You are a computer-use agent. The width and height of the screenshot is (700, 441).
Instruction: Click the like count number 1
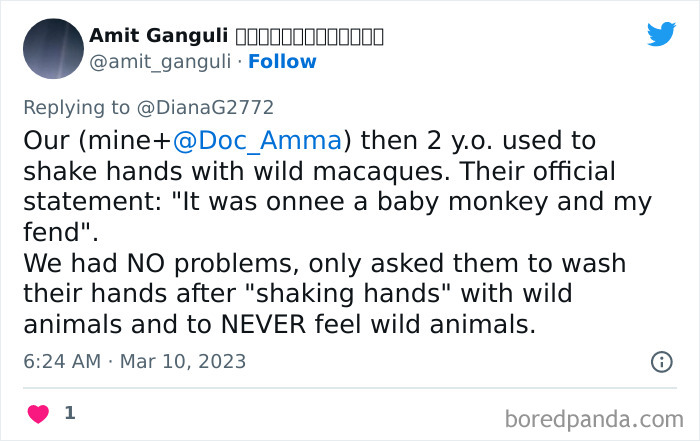pyautogui.click(x=70, y=413)
